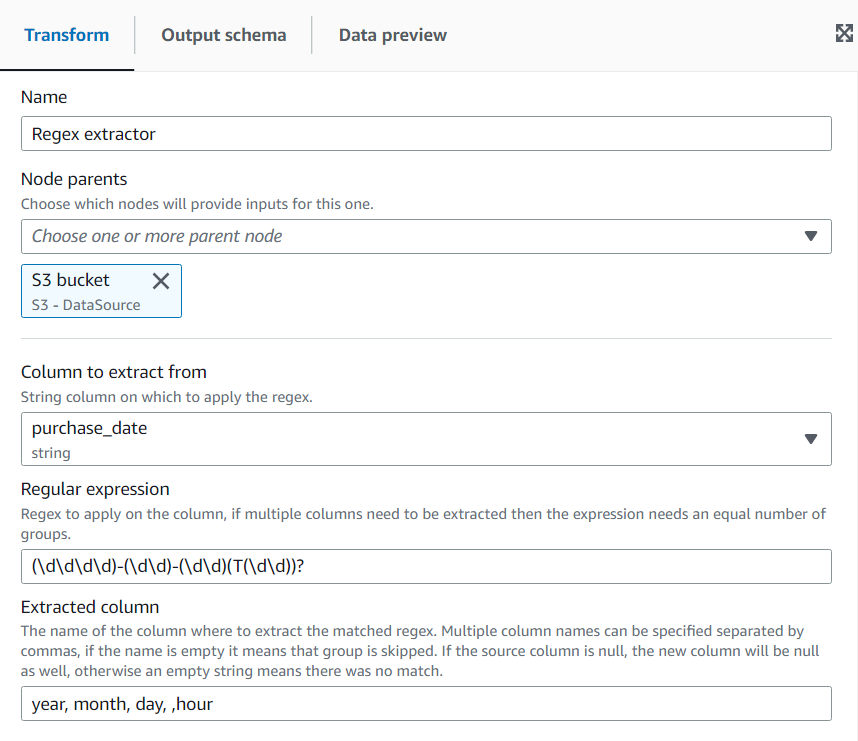Switch to the Output schema tab
858x741 pixels.
pos(222,35)
